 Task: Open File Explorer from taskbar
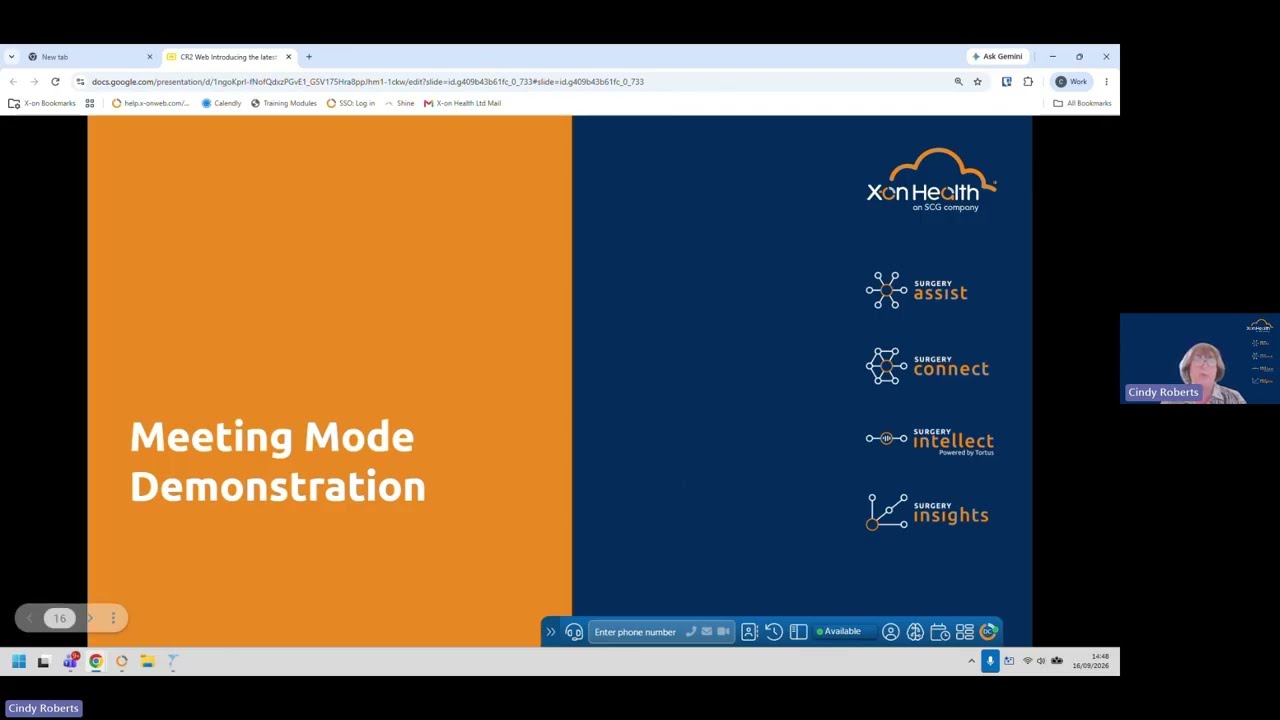tap(147, 661)
